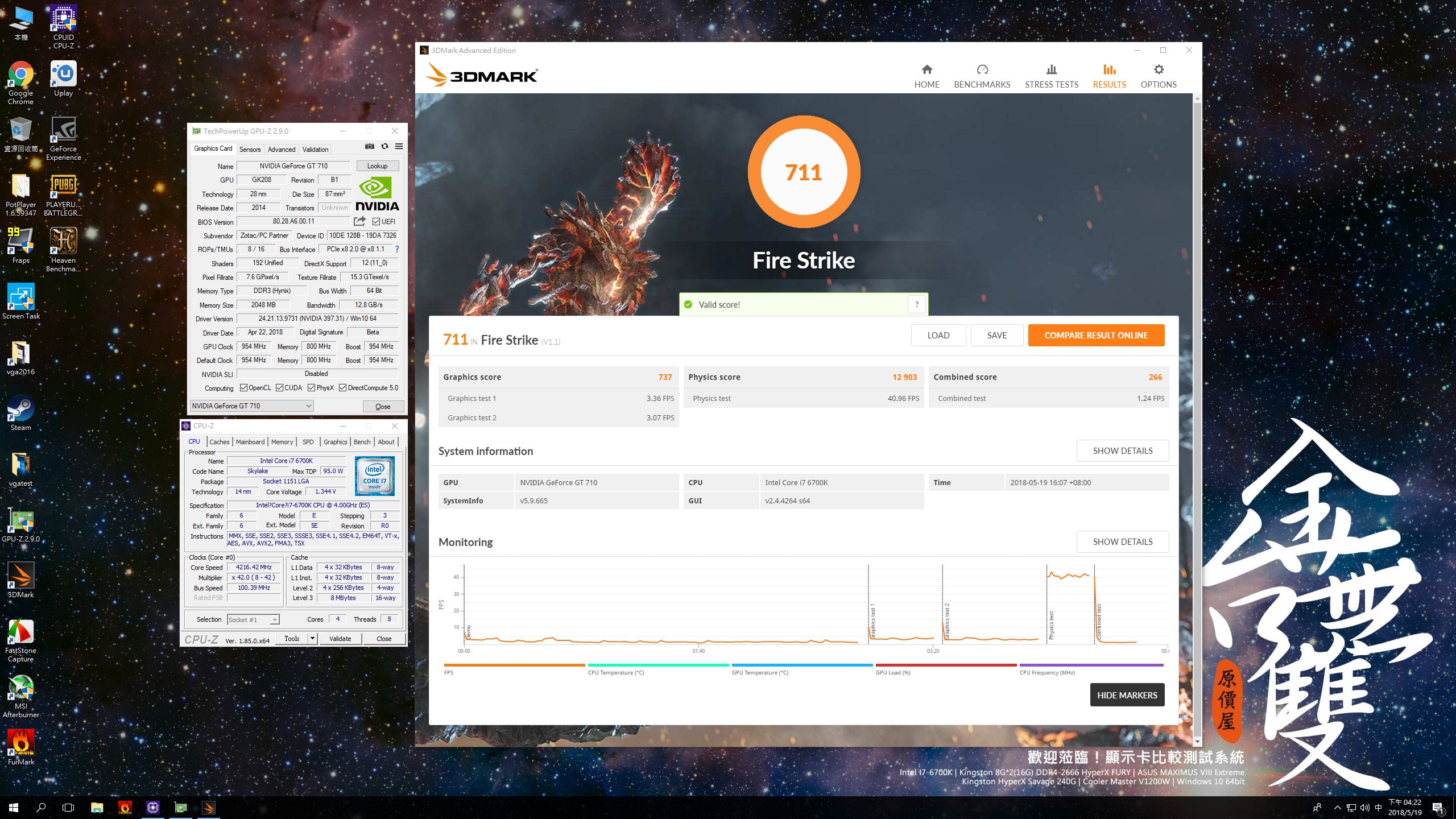
Task: Launch FurMark desktop icon
Action: [20, 748]
